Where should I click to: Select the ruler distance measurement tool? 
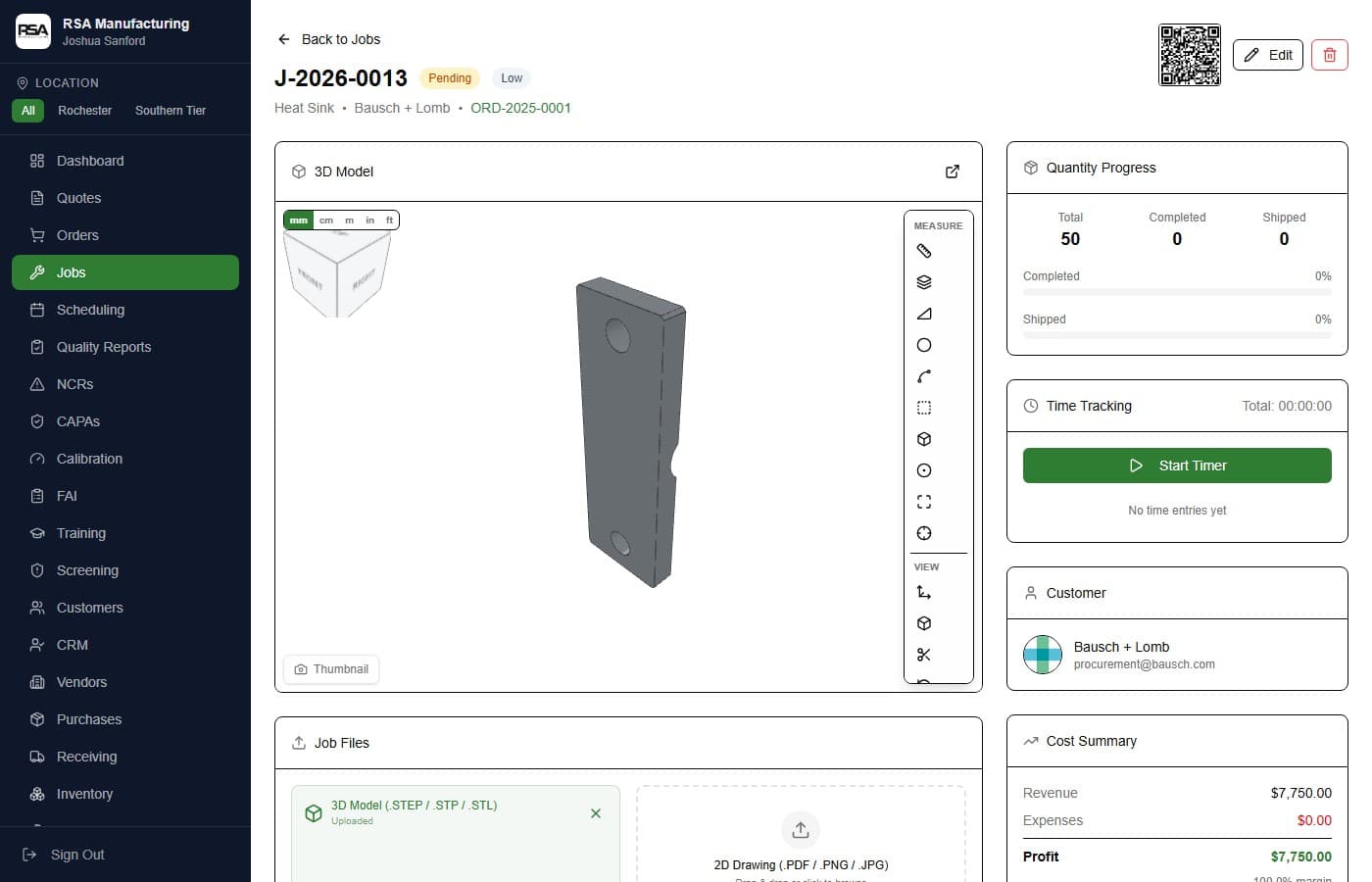pos(923,251)
